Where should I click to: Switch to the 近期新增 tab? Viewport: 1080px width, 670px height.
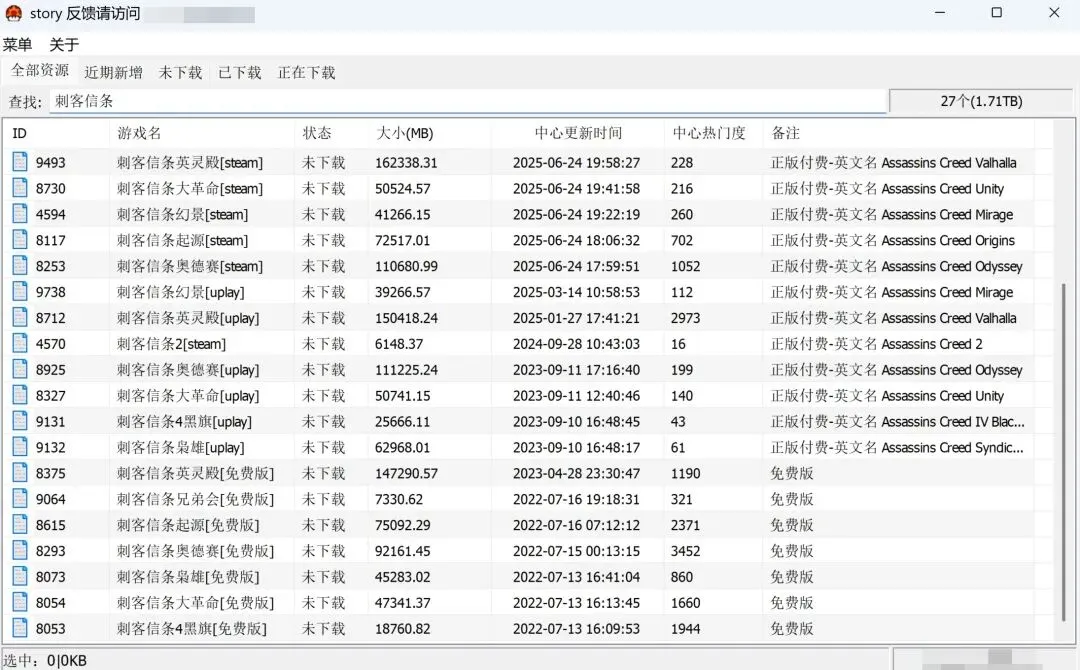click(114, 72)
